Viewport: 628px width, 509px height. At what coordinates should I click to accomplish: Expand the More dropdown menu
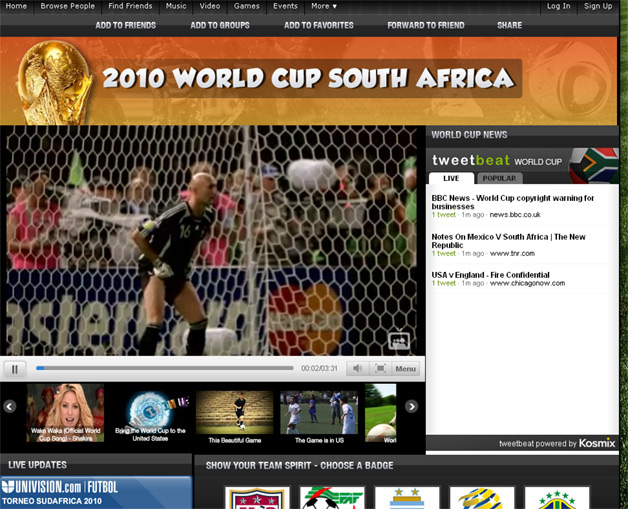pos(324,6)
